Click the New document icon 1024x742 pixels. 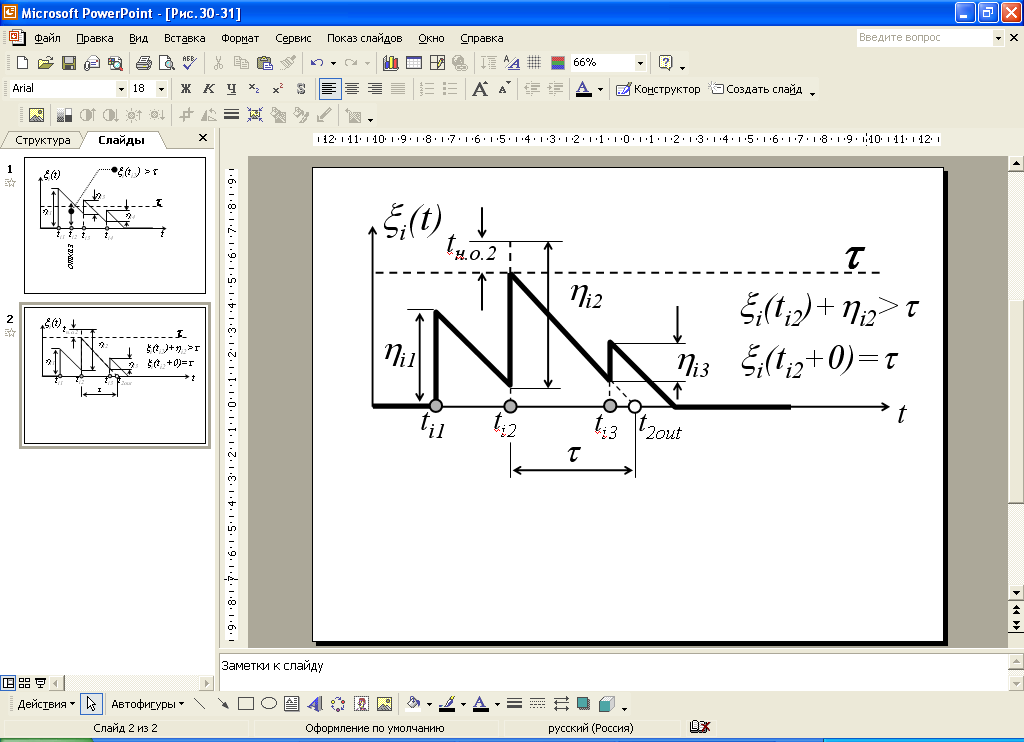(22, 63)
